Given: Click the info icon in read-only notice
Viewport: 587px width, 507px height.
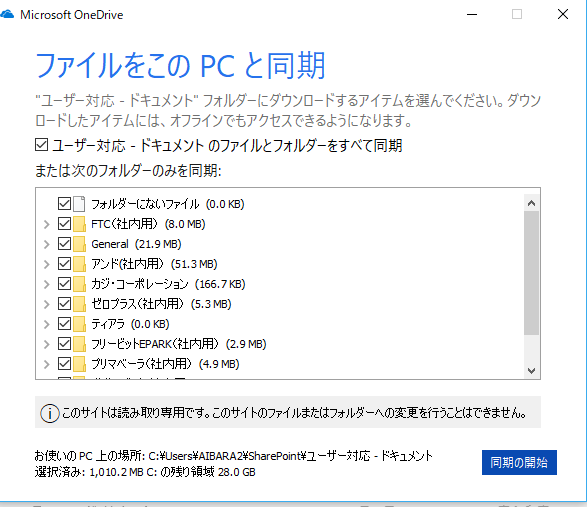Looking at the screenshot, I should [49, 413].
